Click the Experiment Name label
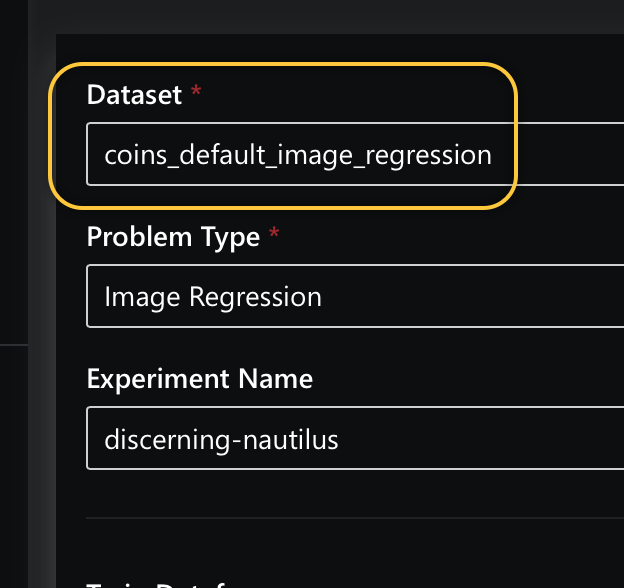Viewport: 624px width, 588px height. click(x=199, y=379)
